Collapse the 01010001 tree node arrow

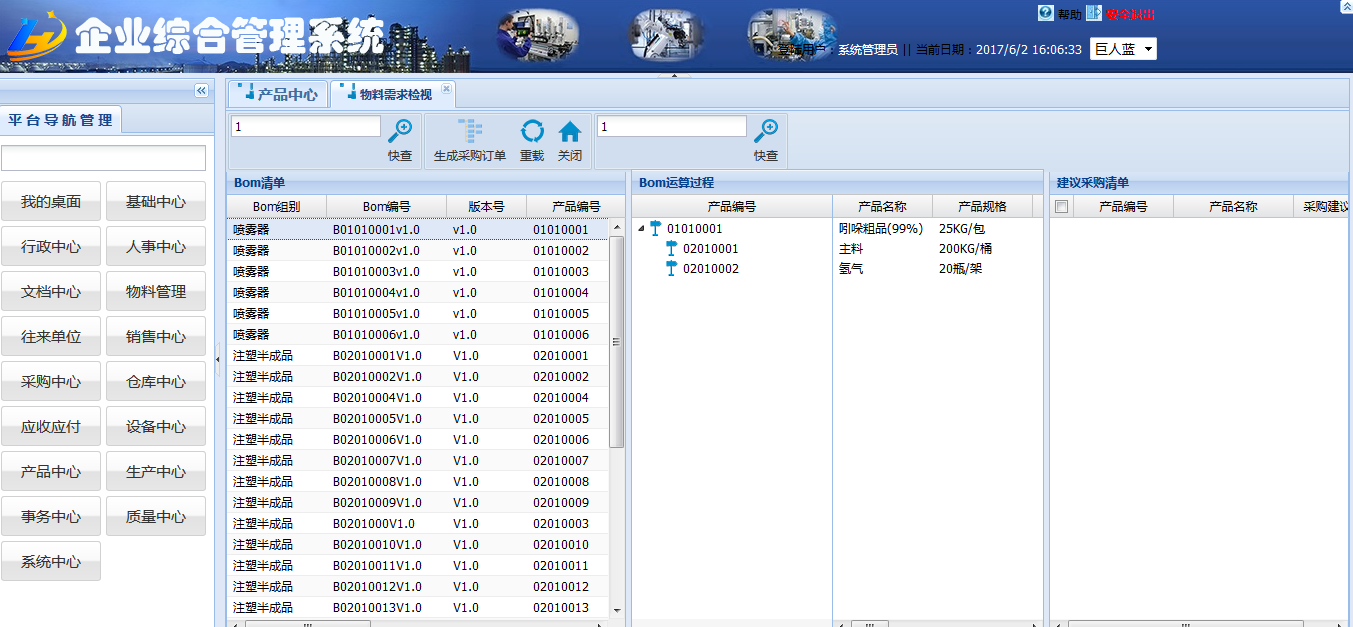pyautogui.click(x=641, y=229)
